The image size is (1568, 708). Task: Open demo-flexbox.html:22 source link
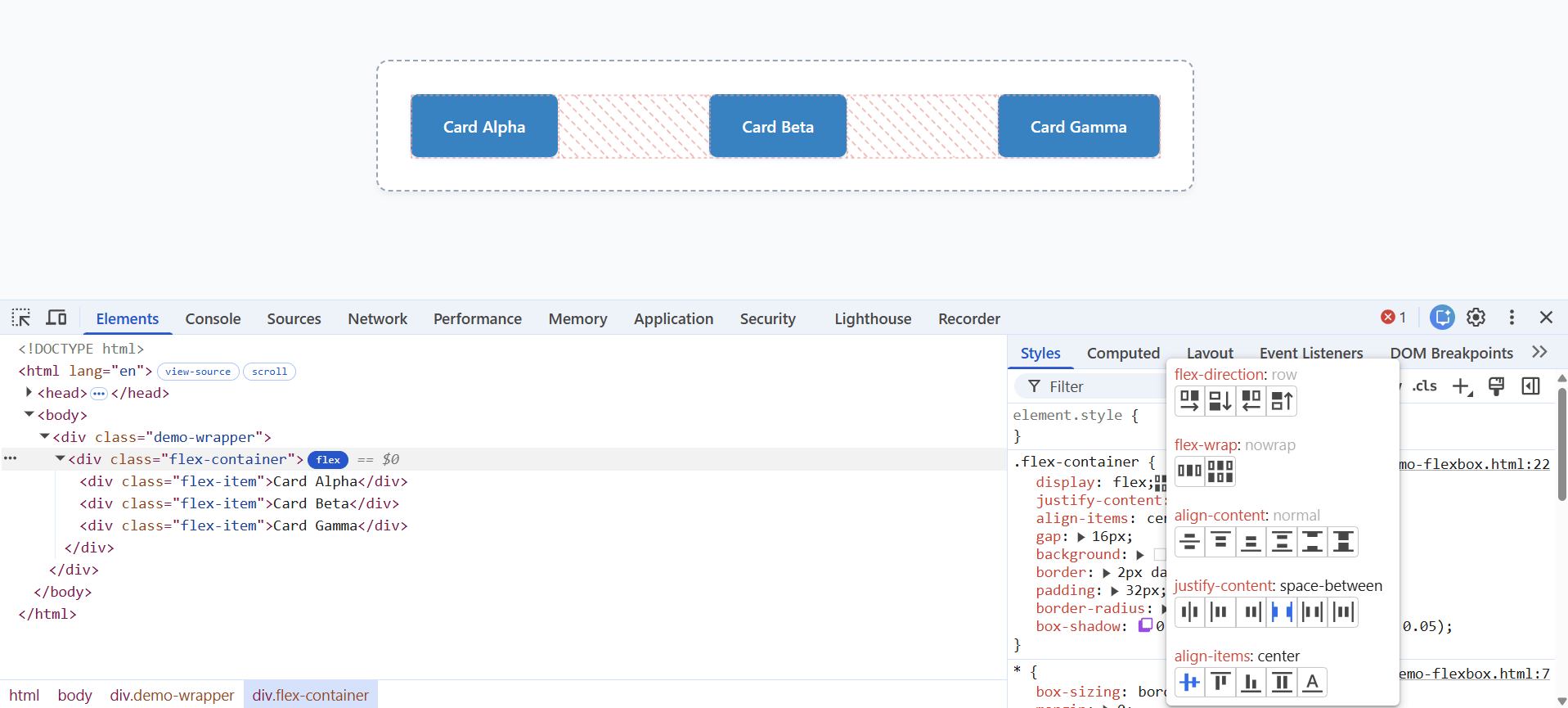1474,464
